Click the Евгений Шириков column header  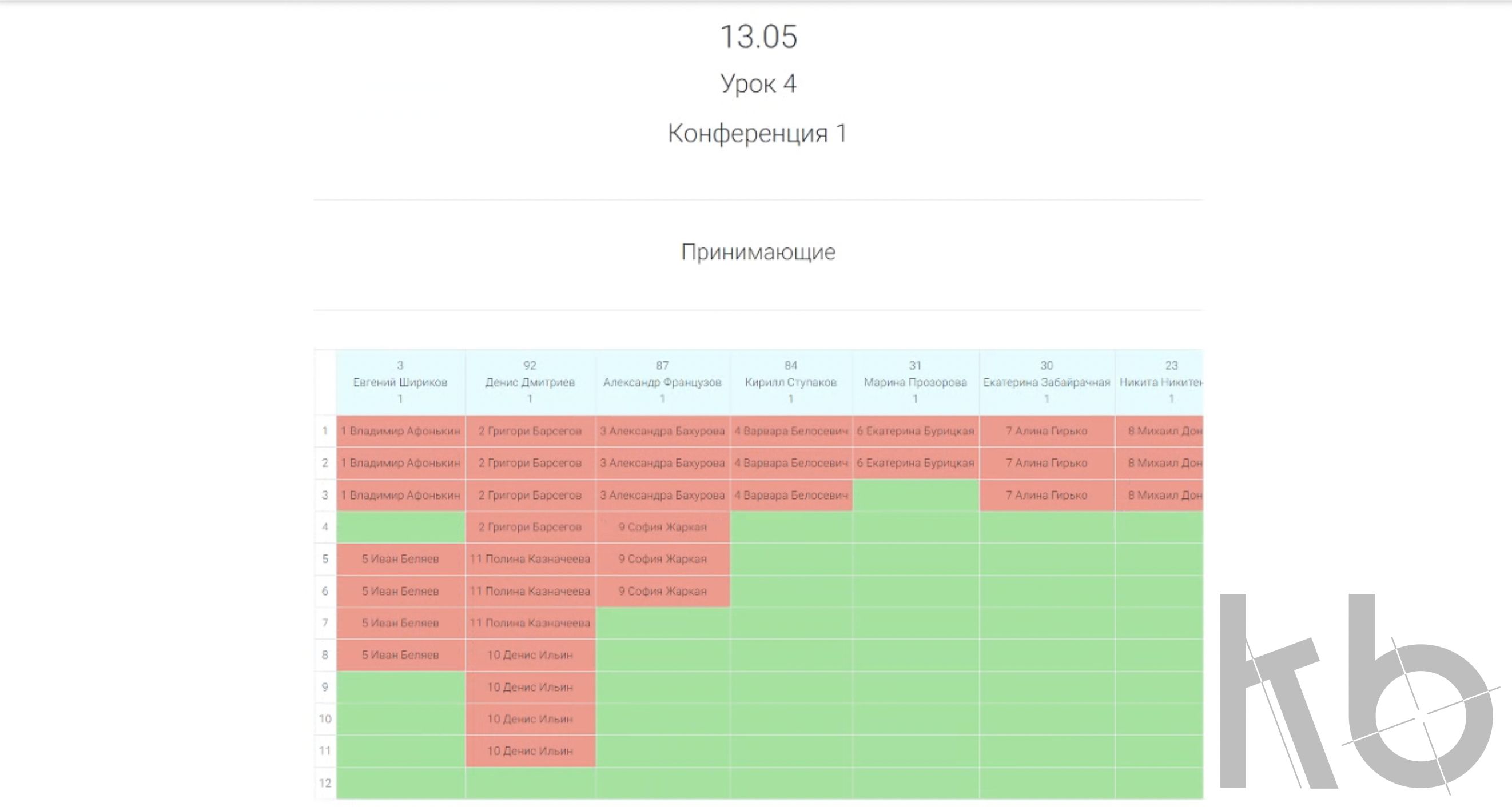[400, 382]
